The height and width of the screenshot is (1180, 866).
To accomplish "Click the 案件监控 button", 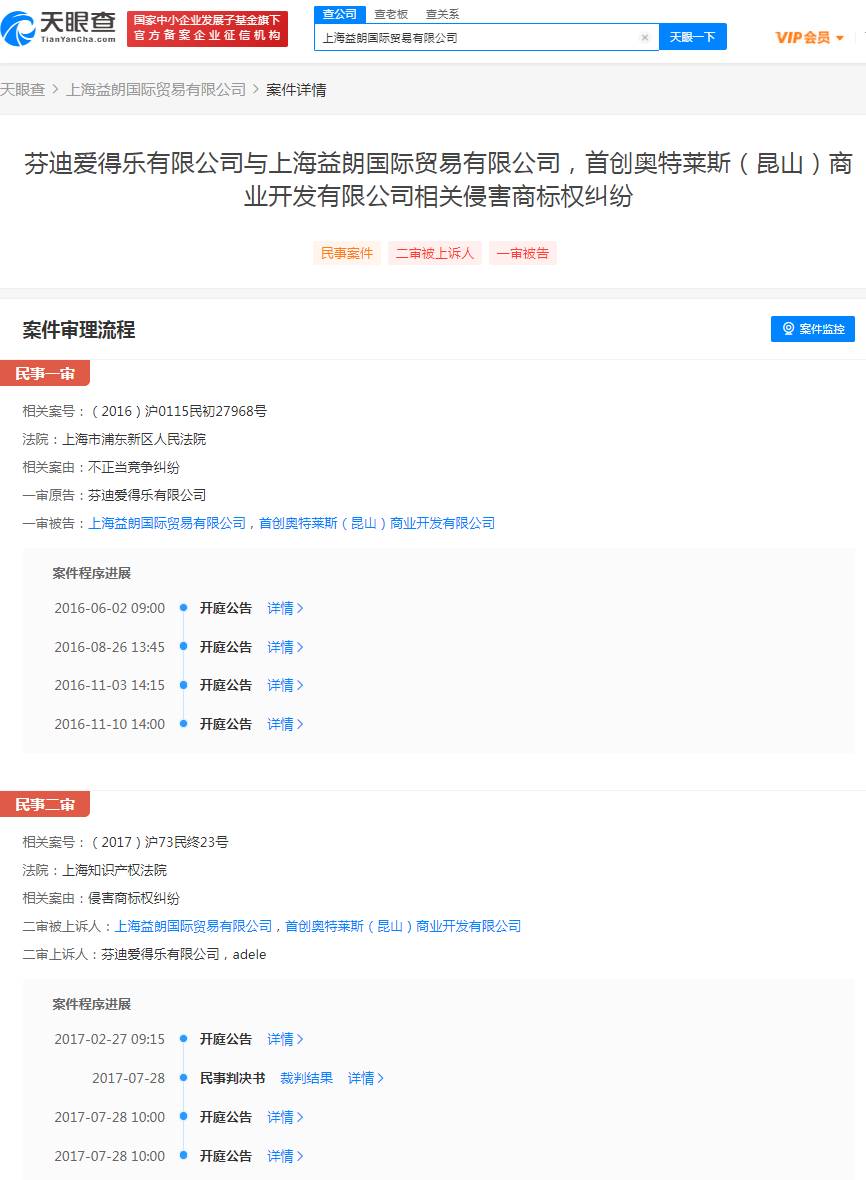I will point(813,329).
